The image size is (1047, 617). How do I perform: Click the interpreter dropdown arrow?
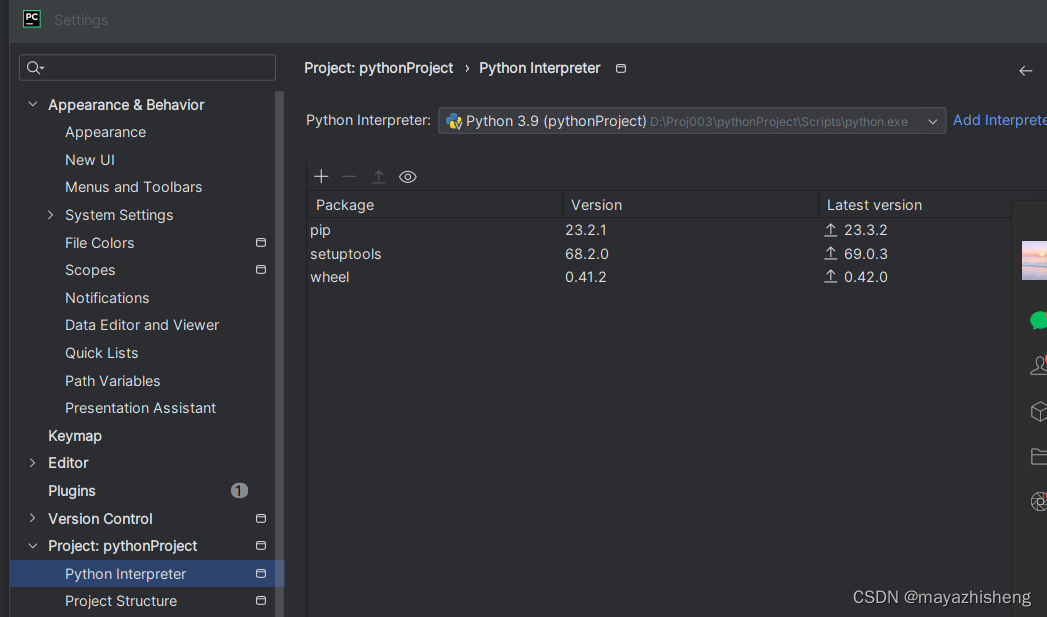[x=932, y=122]
